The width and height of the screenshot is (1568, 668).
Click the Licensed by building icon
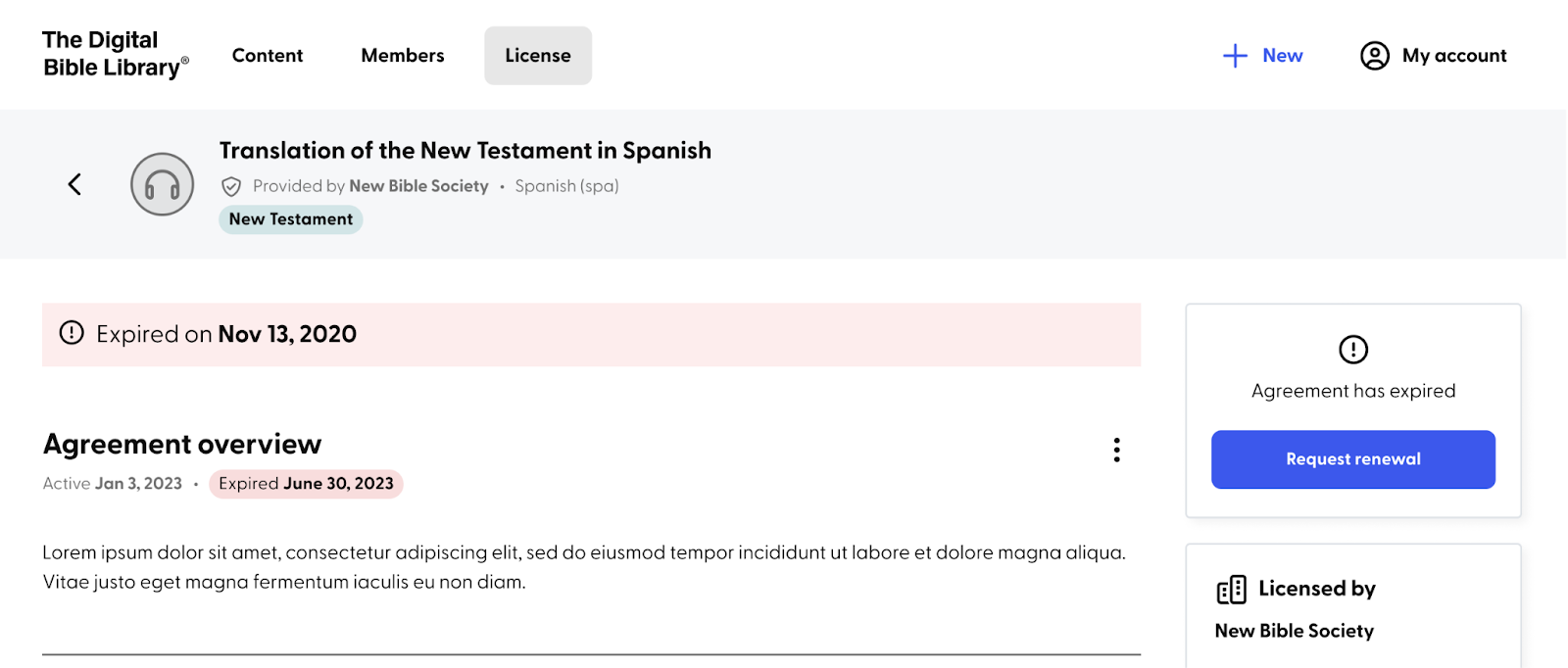click(x=1232, y=590)
